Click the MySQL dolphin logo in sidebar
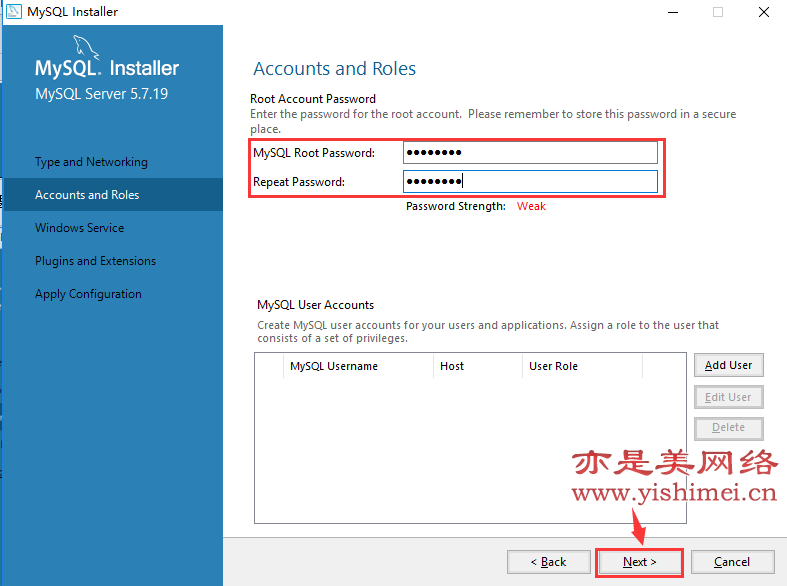 [86, 47]
